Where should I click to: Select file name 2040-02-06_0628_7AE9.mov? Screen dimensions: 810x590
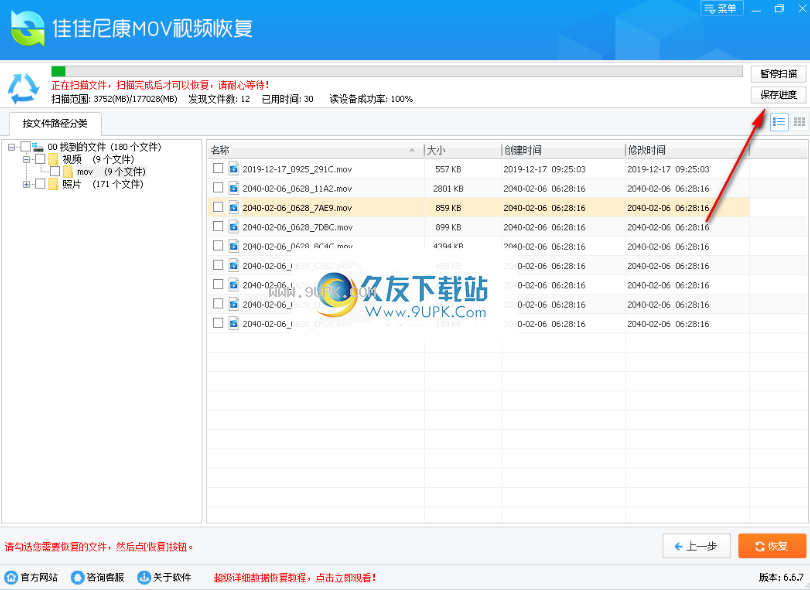pyautogui.click(x=297, y=208)
